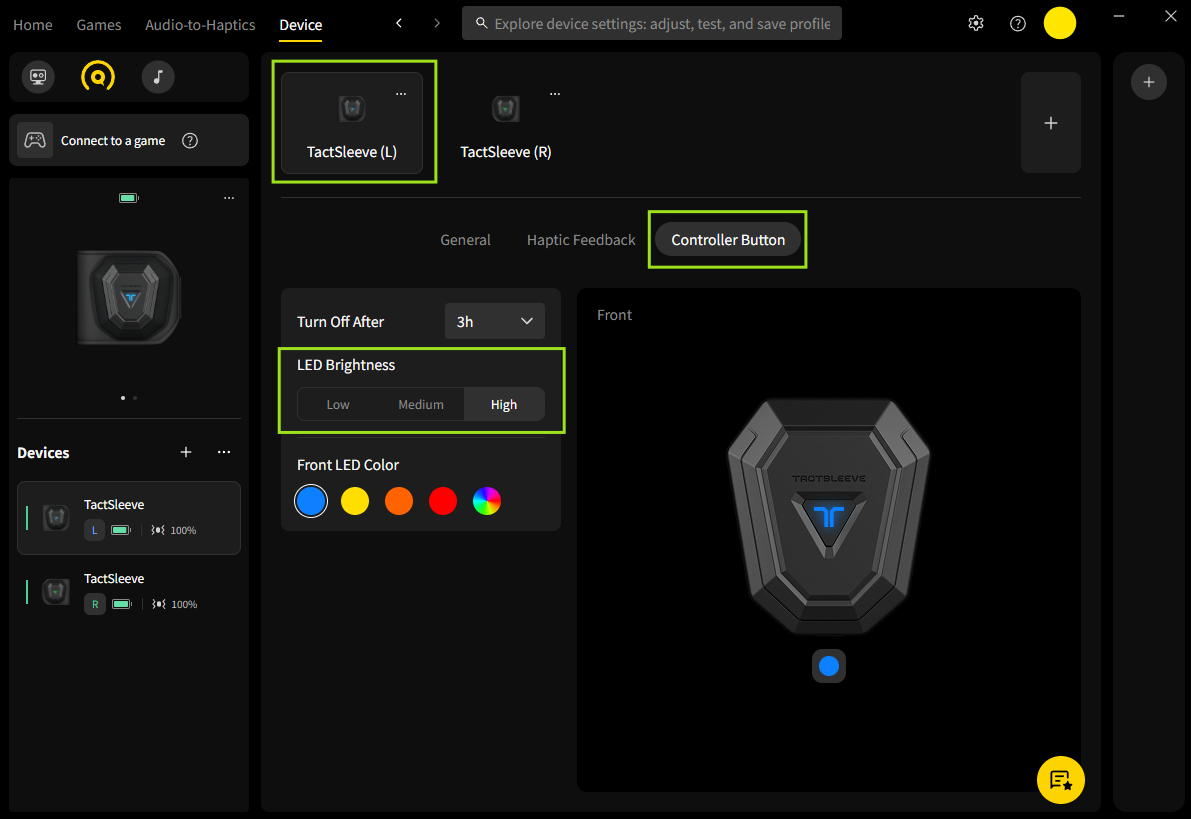Image resolution: width=1191 pixels, height=819 pixels.
Task: Click the yellow profile avatar
Action: pos(1060,23)
